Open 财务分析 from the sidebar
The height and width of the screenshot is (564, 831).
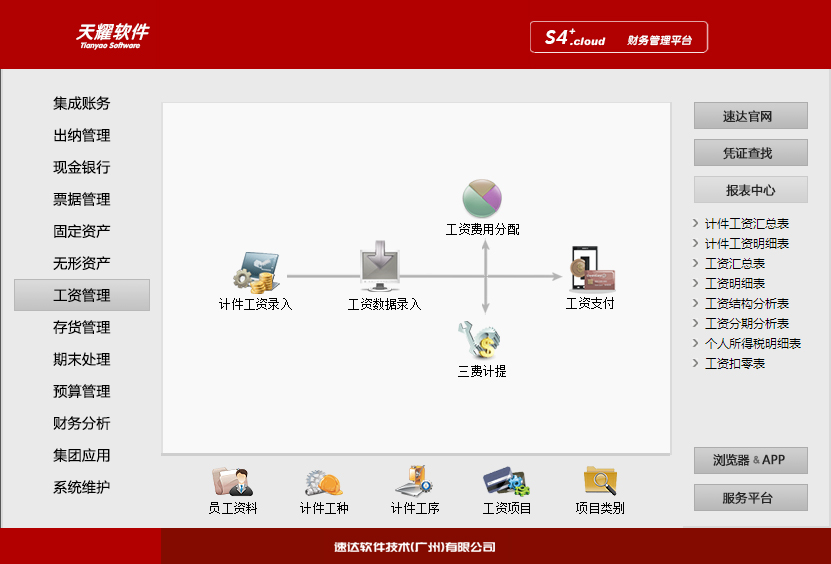click(x=82, y=423)
